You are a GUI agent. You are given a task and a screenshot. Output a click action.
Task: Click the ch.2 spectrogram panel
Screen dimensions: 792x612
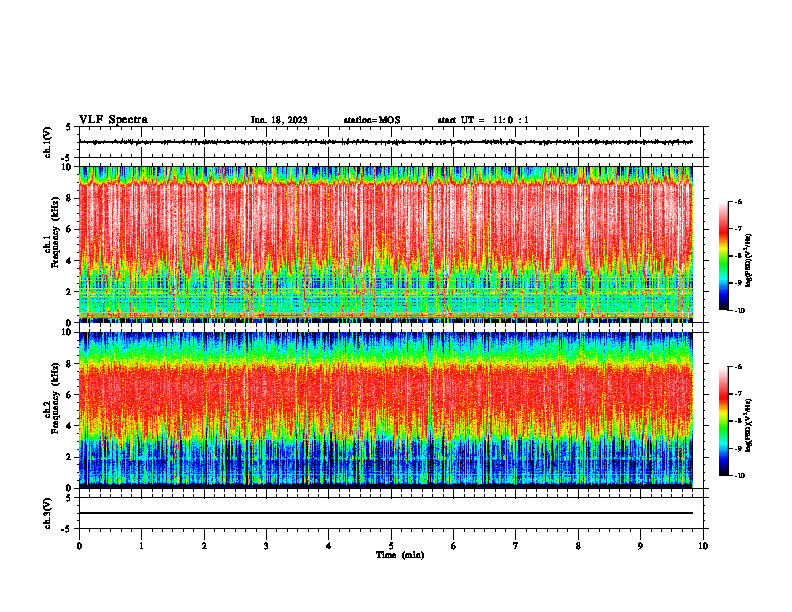tap(386, 410)
